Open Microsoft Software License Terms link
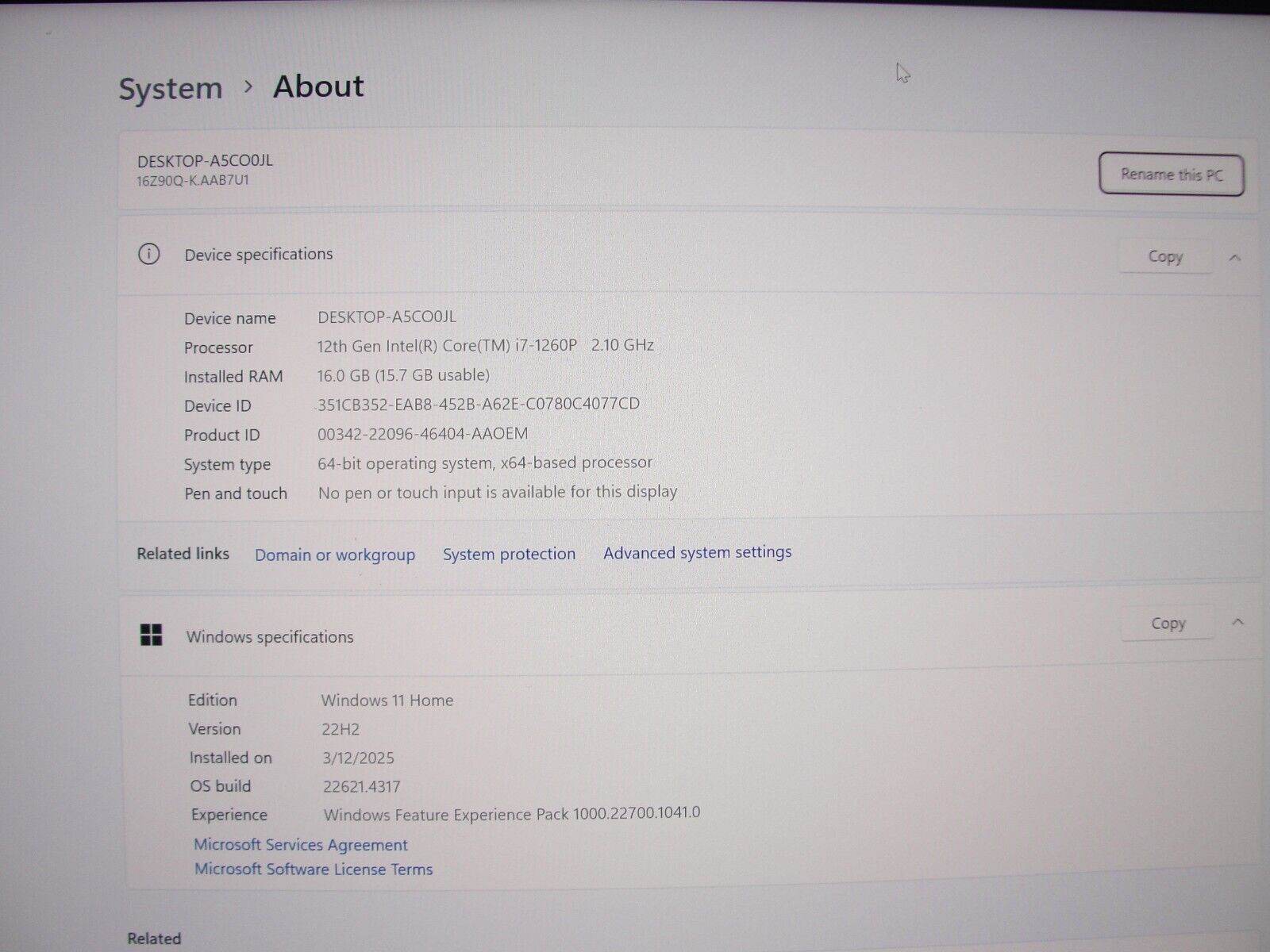1270x952 pixels. pyautogui.click(x=314, y=869)
